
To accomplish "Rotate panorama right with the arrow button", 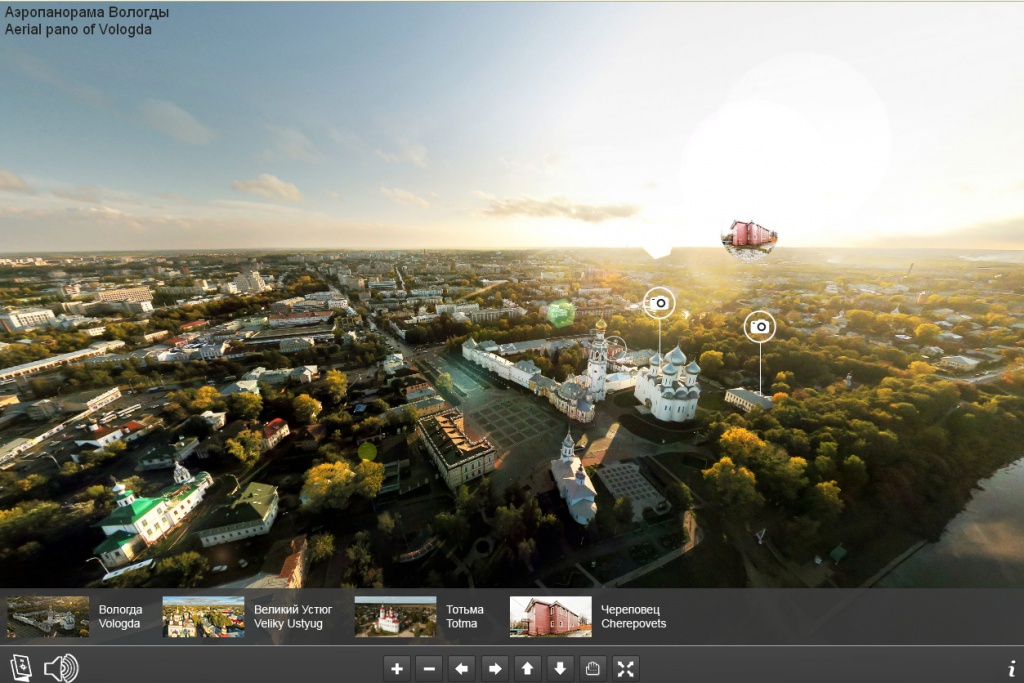I will coord(495,669).
